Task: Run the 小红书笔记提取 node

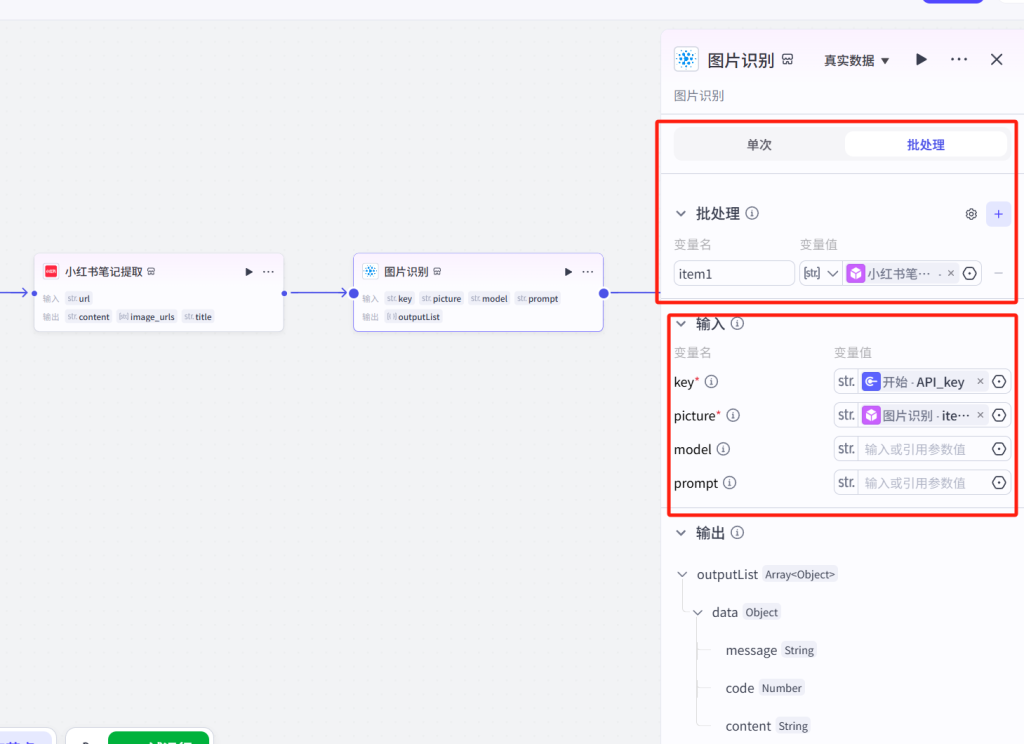Action: pos(249,271)
